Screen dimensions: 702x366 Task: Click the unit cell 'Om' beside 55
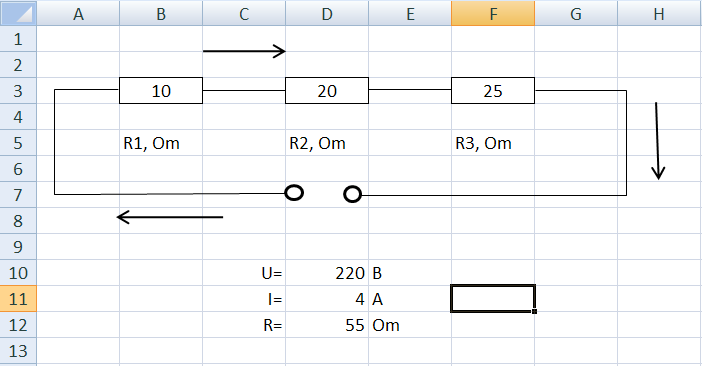pyautogui.click(x=410, y=324)
